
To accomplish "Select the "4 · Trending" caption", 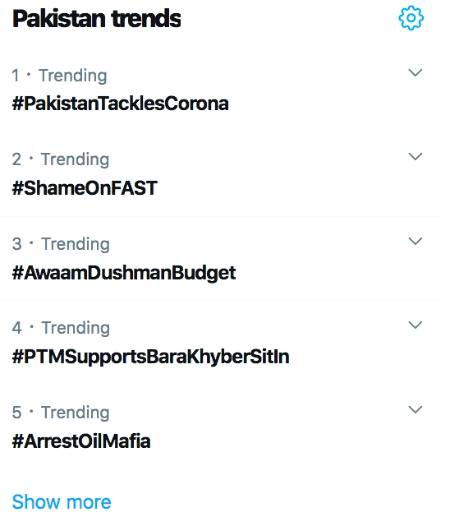I will click(x=60, y=328).
